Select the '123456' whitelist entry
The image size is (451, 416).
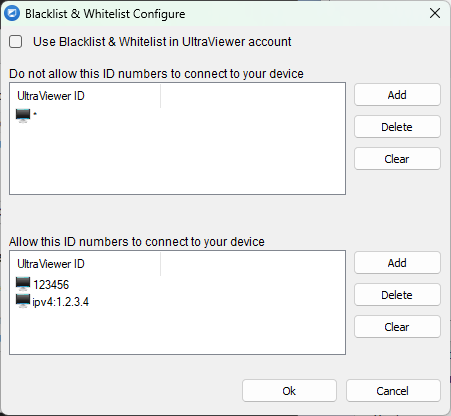[51, 285]
